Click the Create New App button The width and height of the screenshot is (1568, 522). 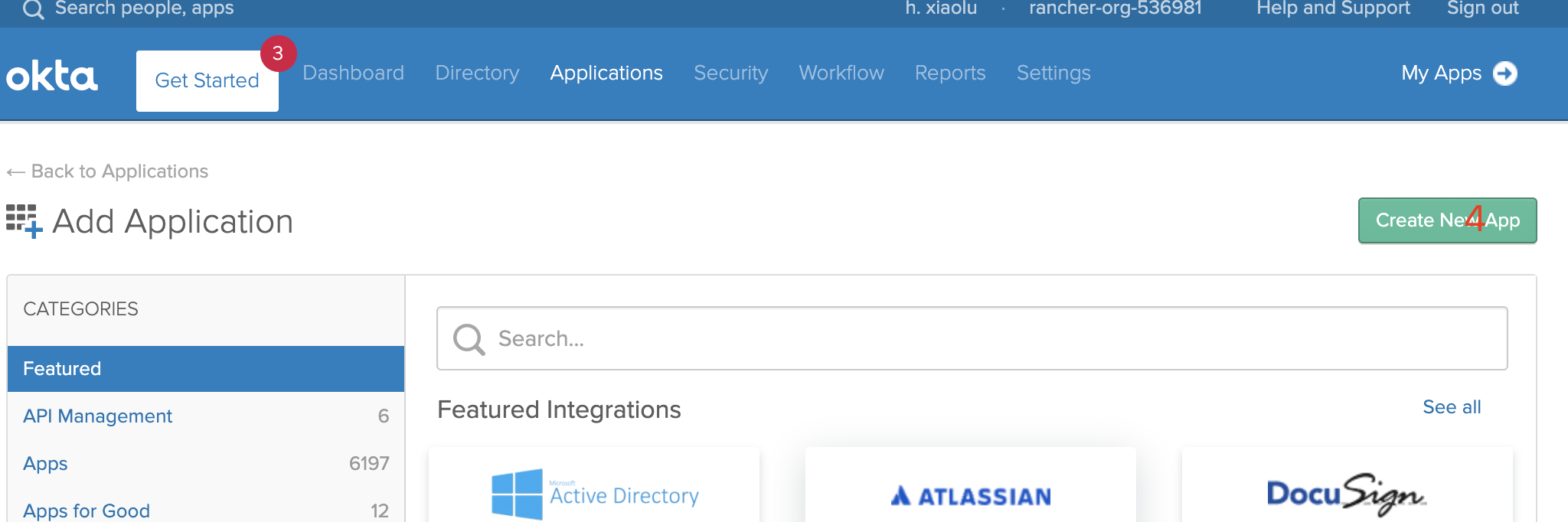tap(1446, 220)
